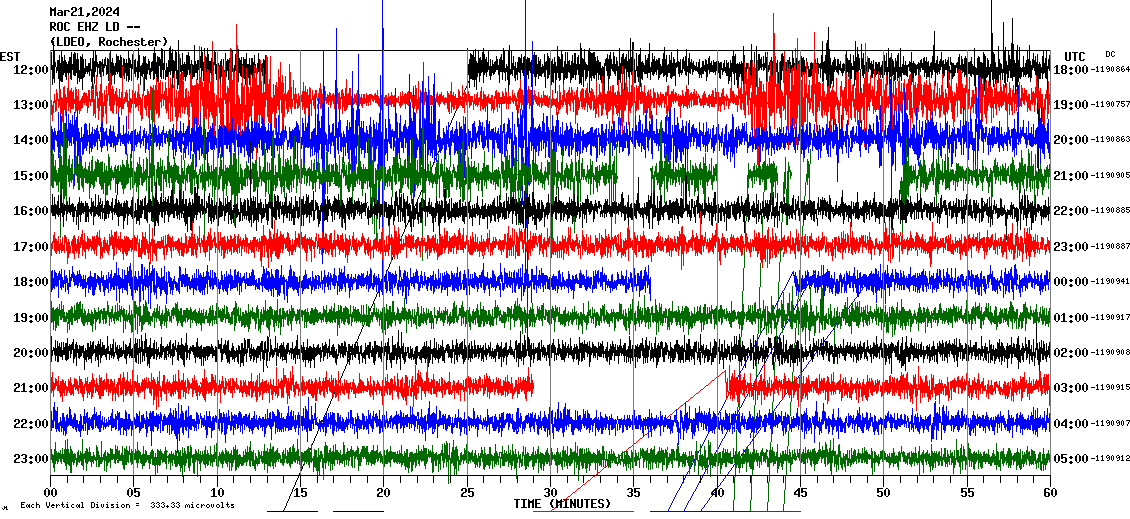Screen dimensions: 1130x519
Task: Click the 00:00 UTC row label
Action: (x=1071, y=282)
